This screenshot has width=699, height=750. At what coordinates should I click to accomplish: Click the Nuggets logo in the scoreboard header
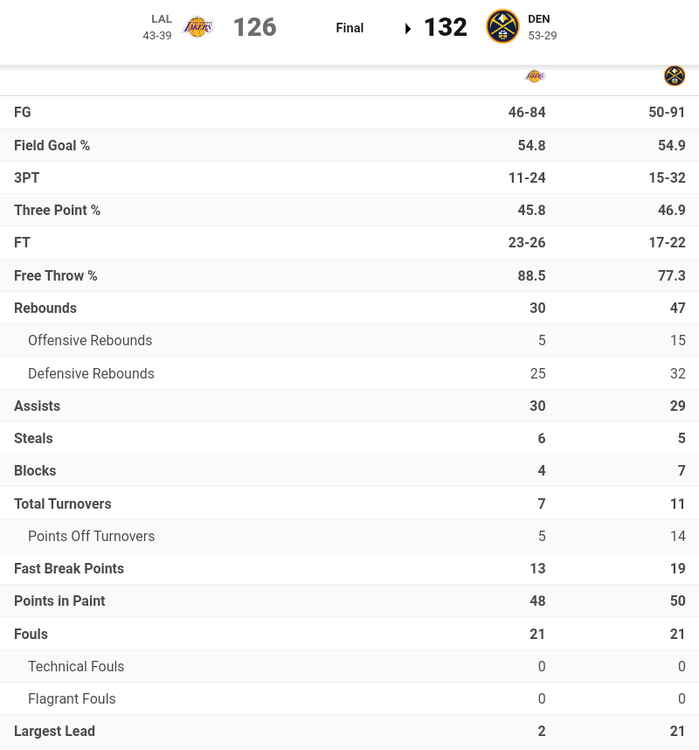click(502, 27)
